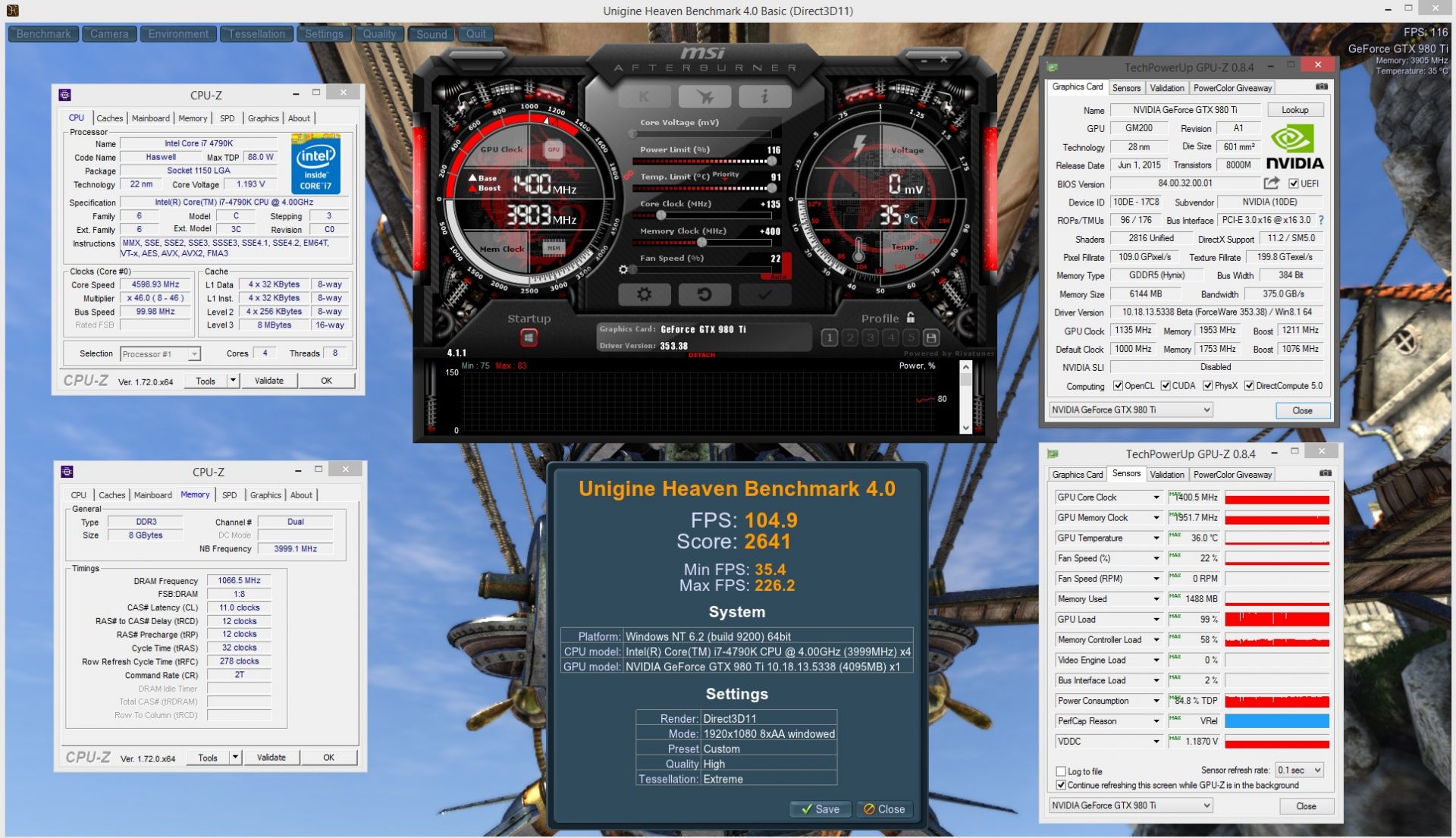Apply Afterburner settings with the checkmark button

(x=764, y=294)
